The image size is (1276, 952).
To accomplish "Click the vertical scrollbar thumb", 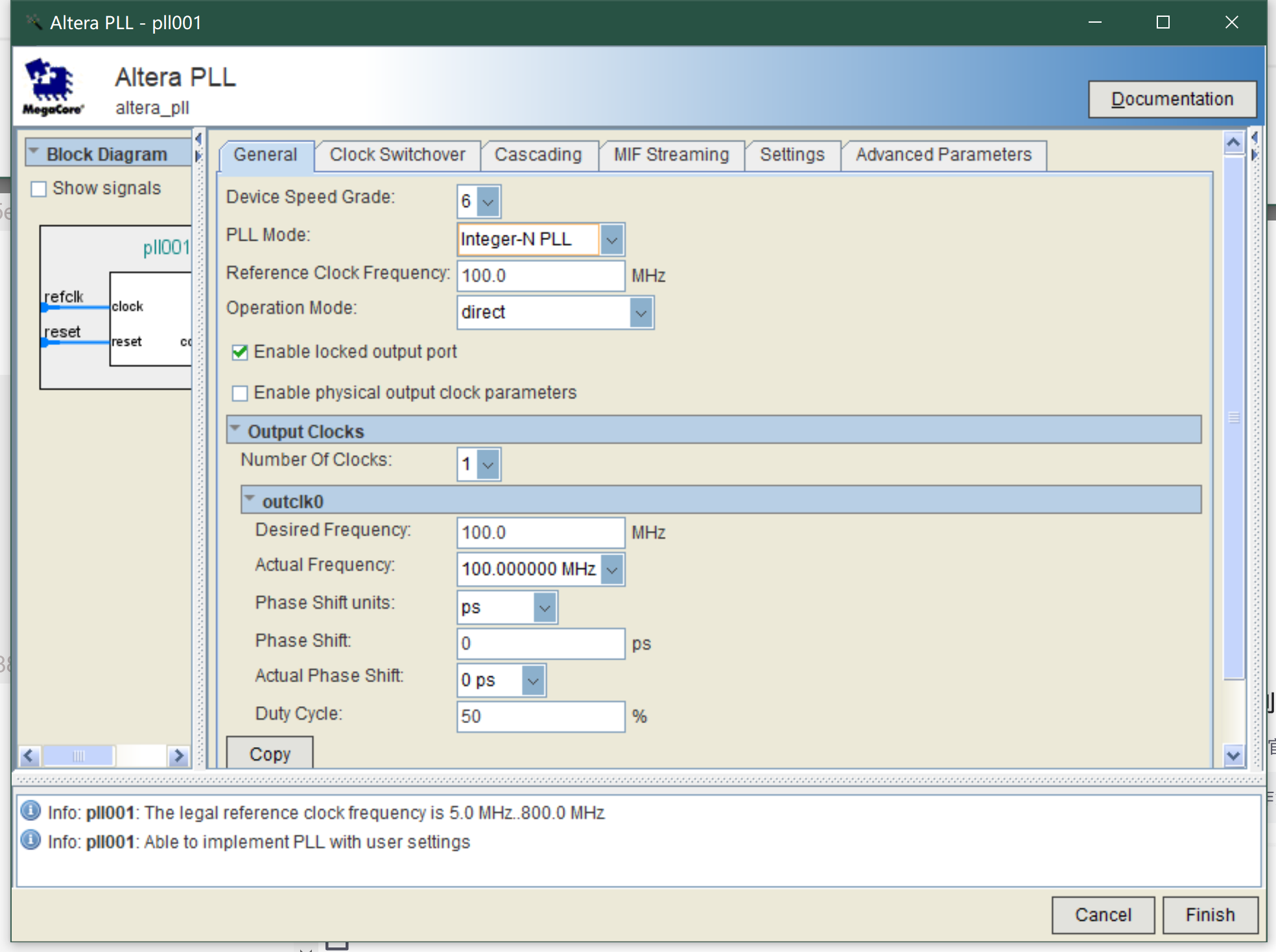I will (x=1233, y=418).
